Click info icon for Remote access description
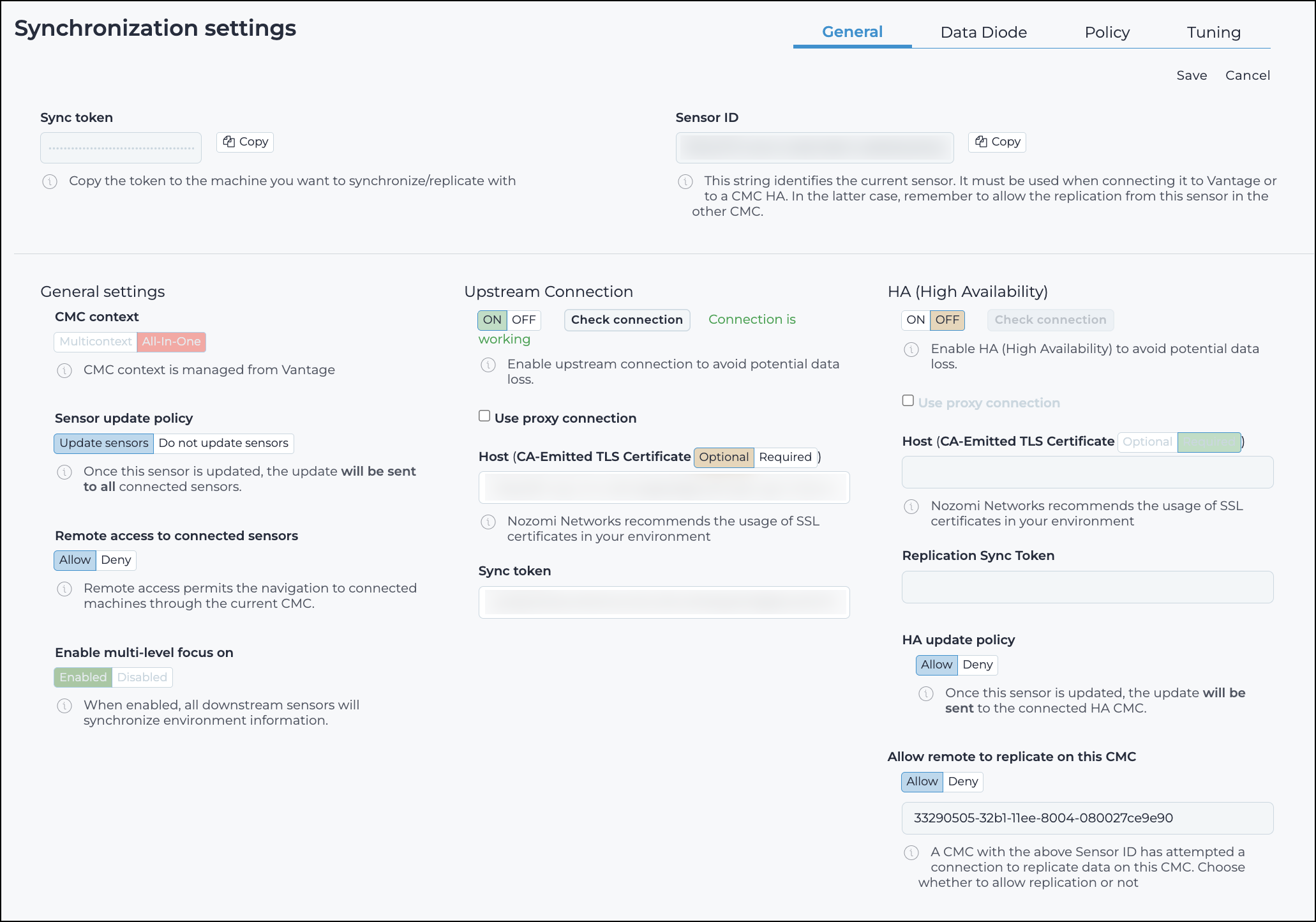The width and height of the screenshot is (1316, 922). coord(64,589)
